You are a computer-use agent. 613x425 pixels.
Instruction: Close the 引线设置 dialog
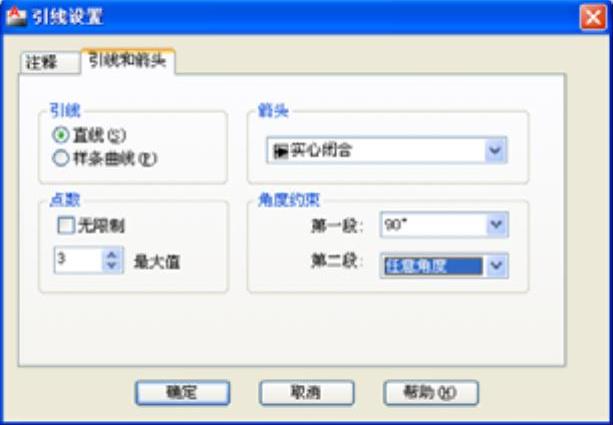coord(593,17)
